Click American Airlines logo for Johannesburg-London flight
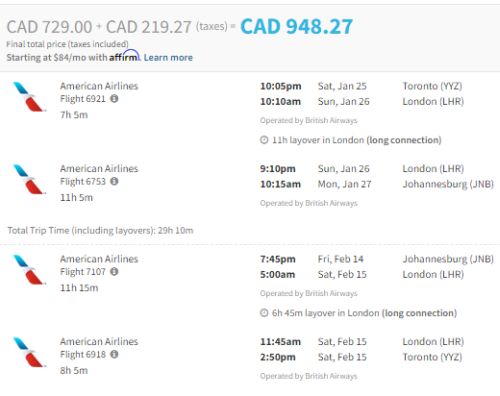The image size is (500, 396). [x=28, y=270]
